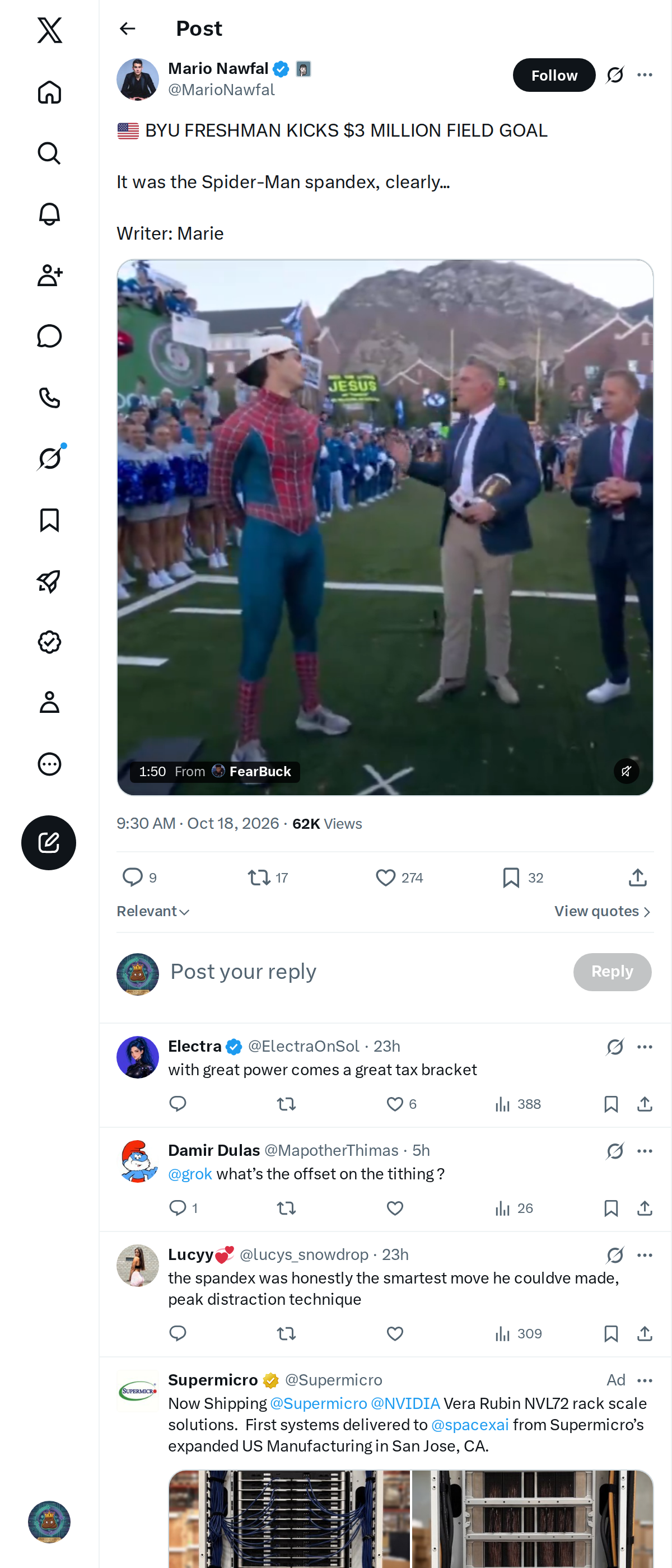The image size is (672, 1568).
Task: Repost the main post with 17 reposts
Action: [268, 877]
